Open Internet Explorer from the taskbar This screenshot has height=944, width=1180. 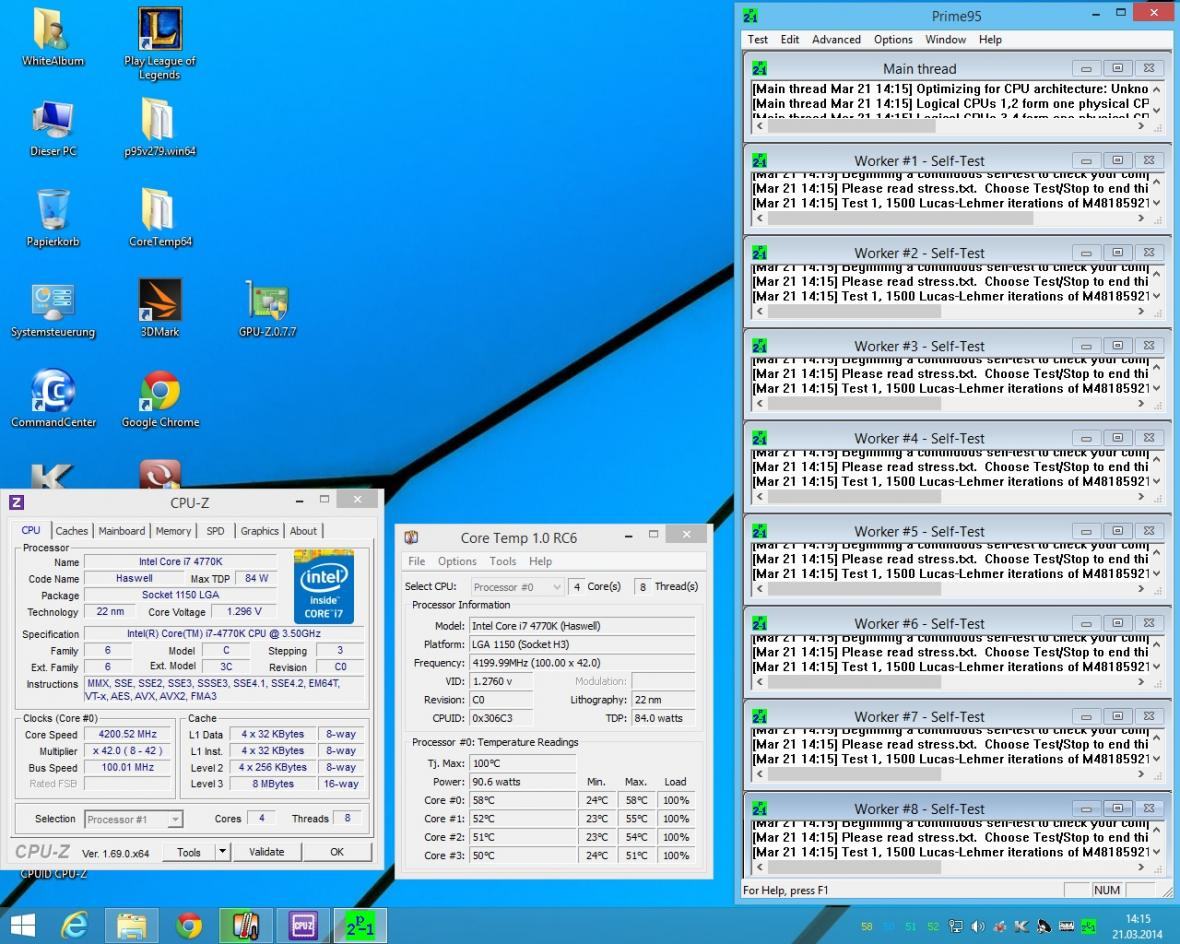coord(75,926)
